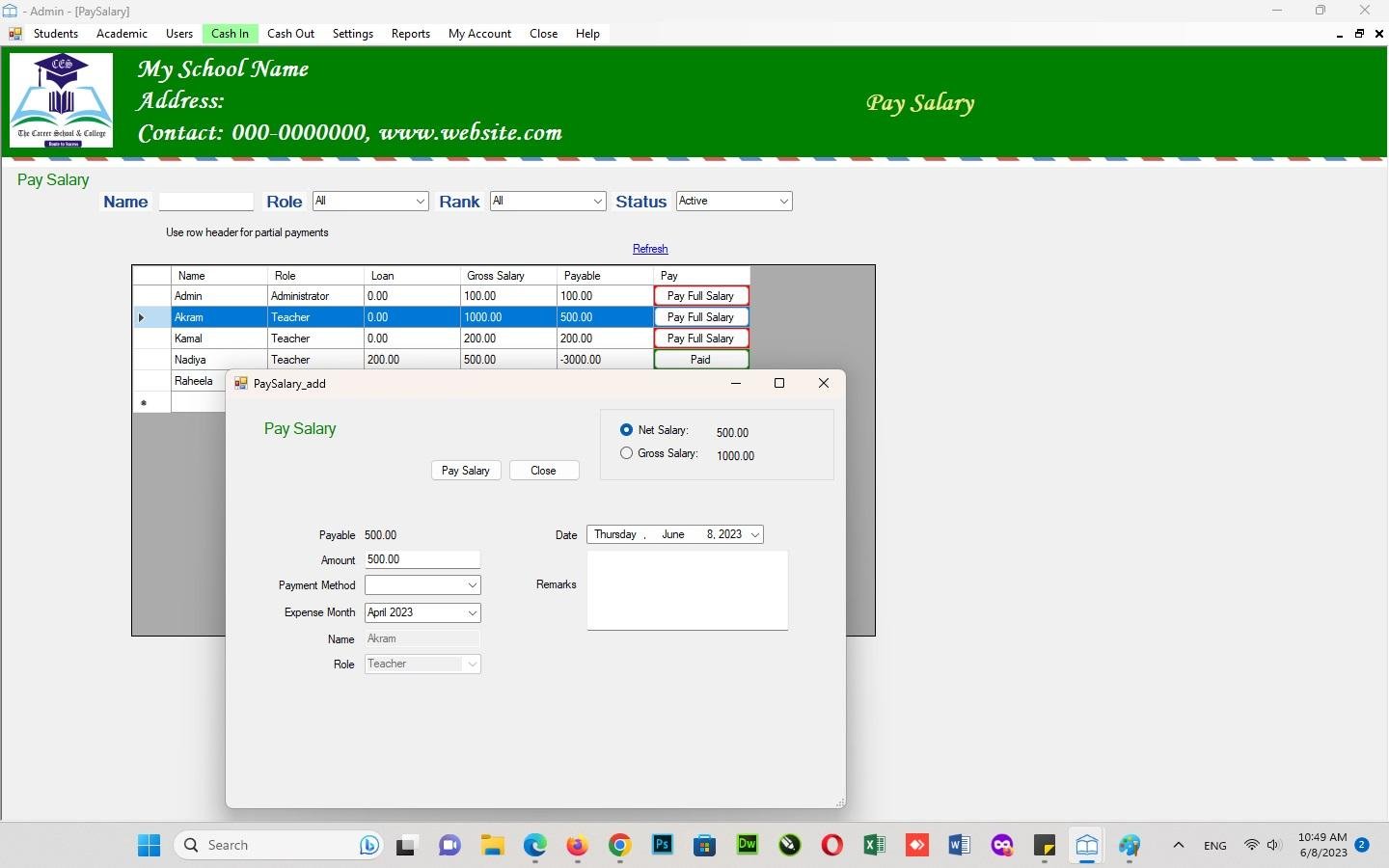The image size is (1389, 868).
Task: Open the Cash Out menu
Action: [x=290, y=34]
